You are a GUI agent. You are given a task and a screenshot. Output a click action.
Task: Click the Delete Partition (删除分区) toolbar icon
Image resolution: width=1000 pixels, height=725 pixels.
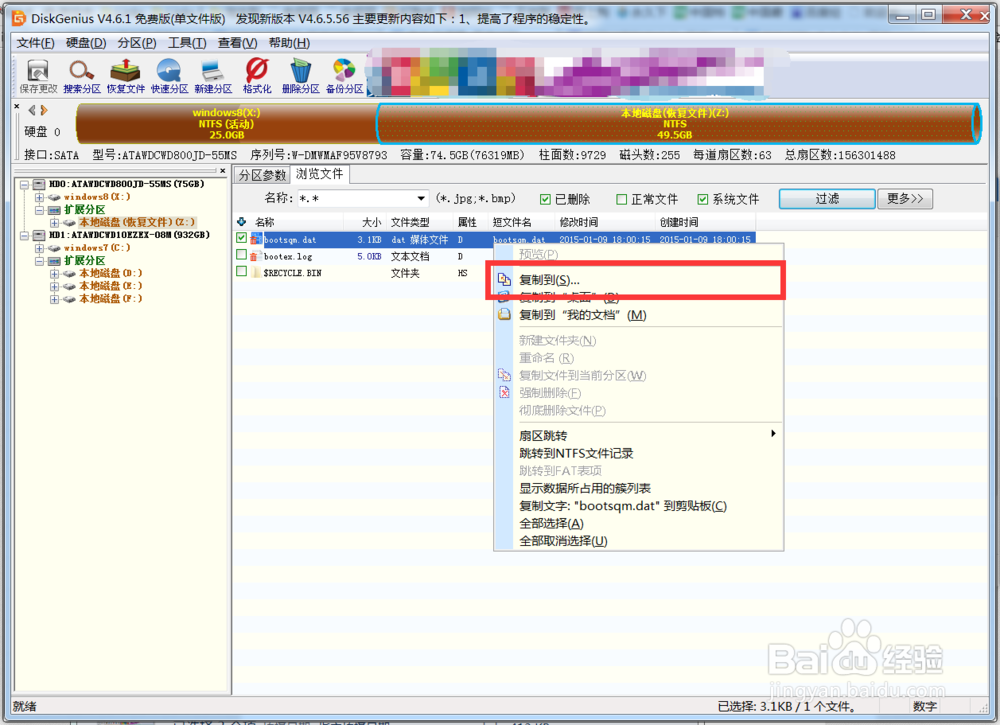(x=300, y=76)
